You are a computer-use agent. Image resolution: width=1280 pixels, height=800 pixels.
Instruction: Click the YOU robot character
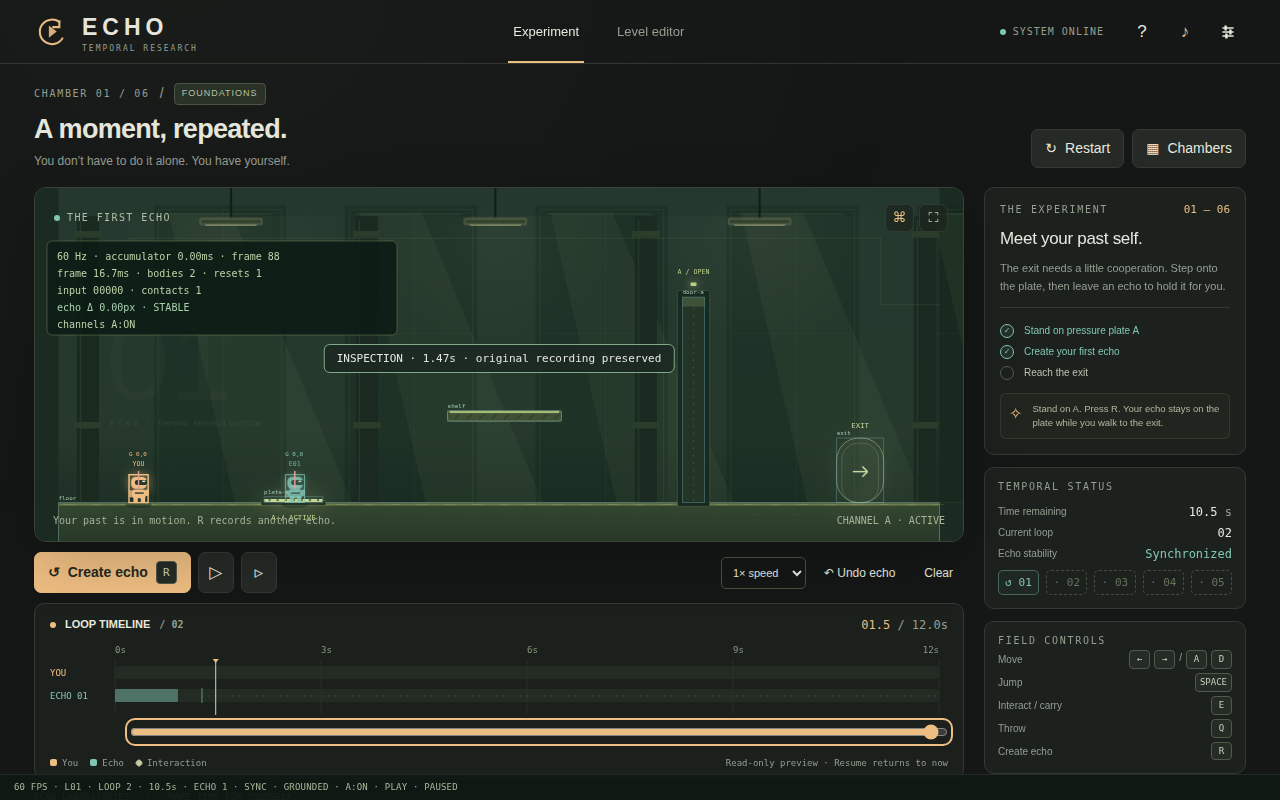pyautogui.click(x=138, y=488)
